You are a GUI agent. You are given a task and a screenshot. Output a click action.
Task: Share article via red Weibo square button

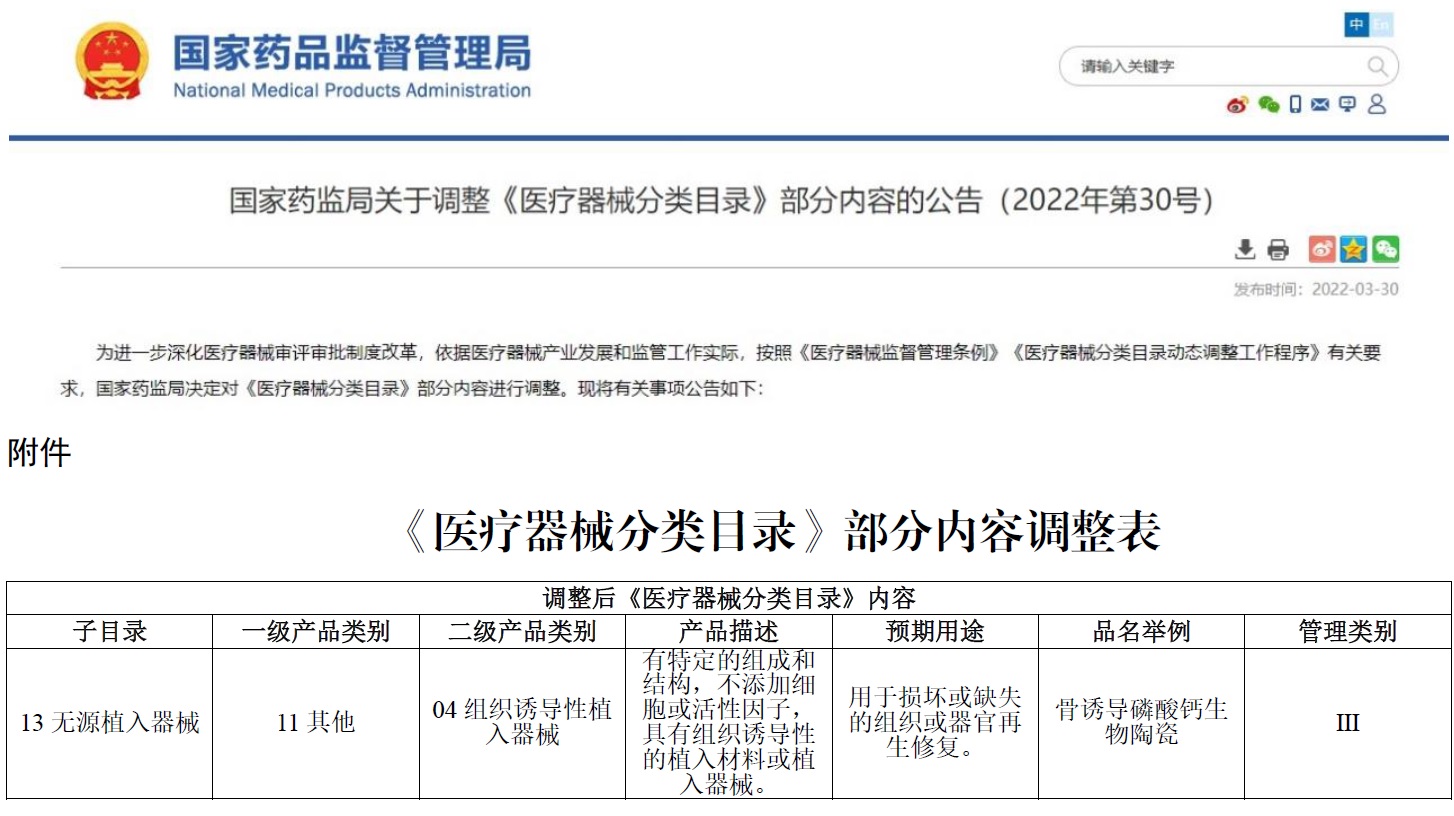(x=1322, y=249)
